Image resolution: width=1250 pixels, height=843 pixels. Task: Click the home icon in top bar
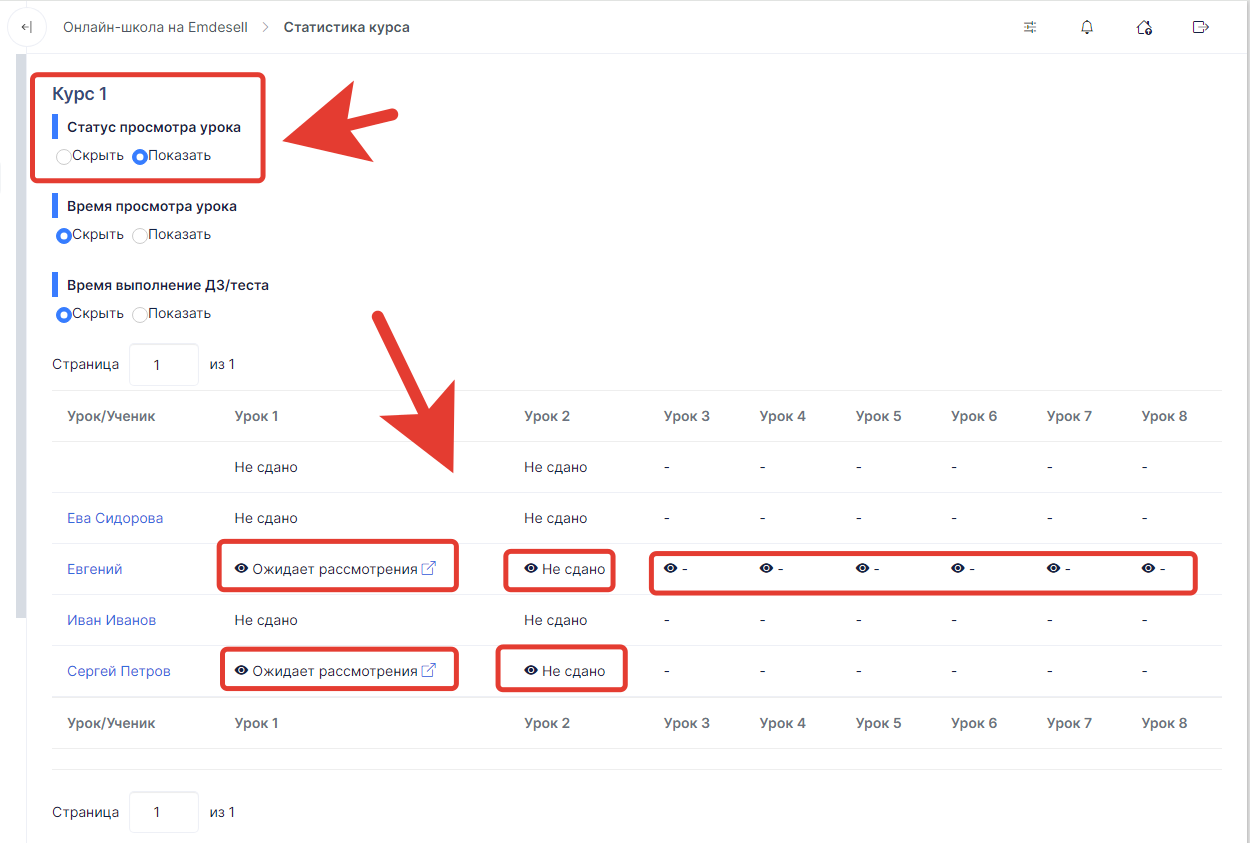coord(1144,27)
